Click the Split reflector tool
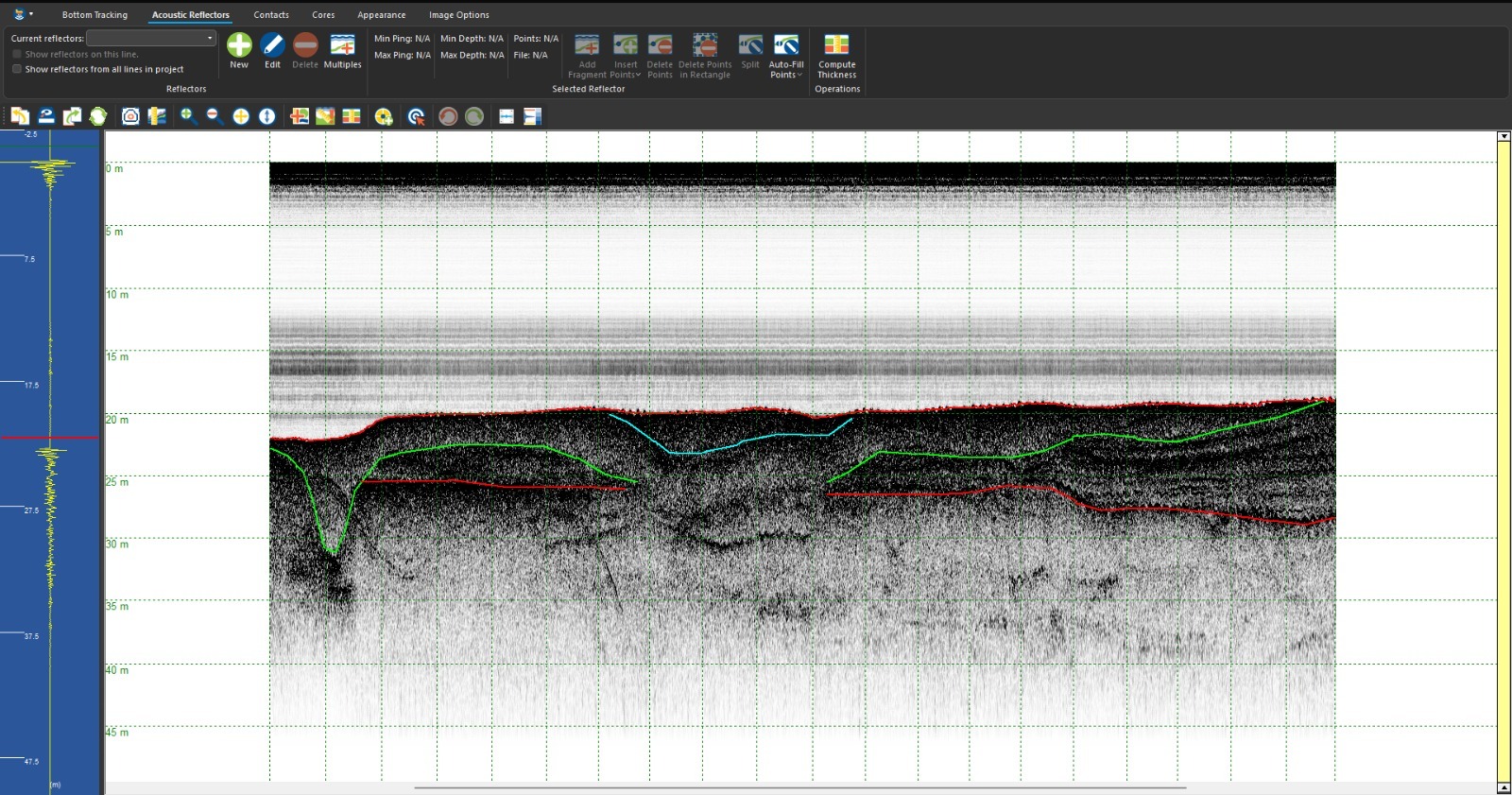Image resolution: width=1512 pixels, height=795 pixels. tap(750, 52)
